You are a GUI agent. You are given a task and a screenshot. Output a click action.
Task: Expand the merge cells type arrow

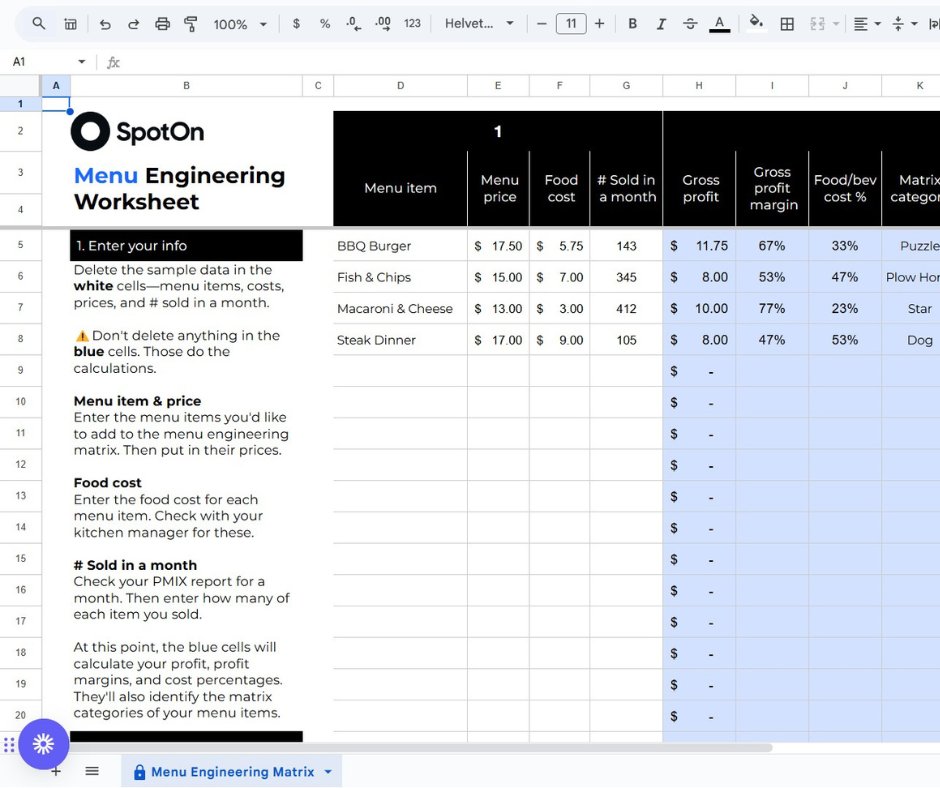tap(836, 24)
